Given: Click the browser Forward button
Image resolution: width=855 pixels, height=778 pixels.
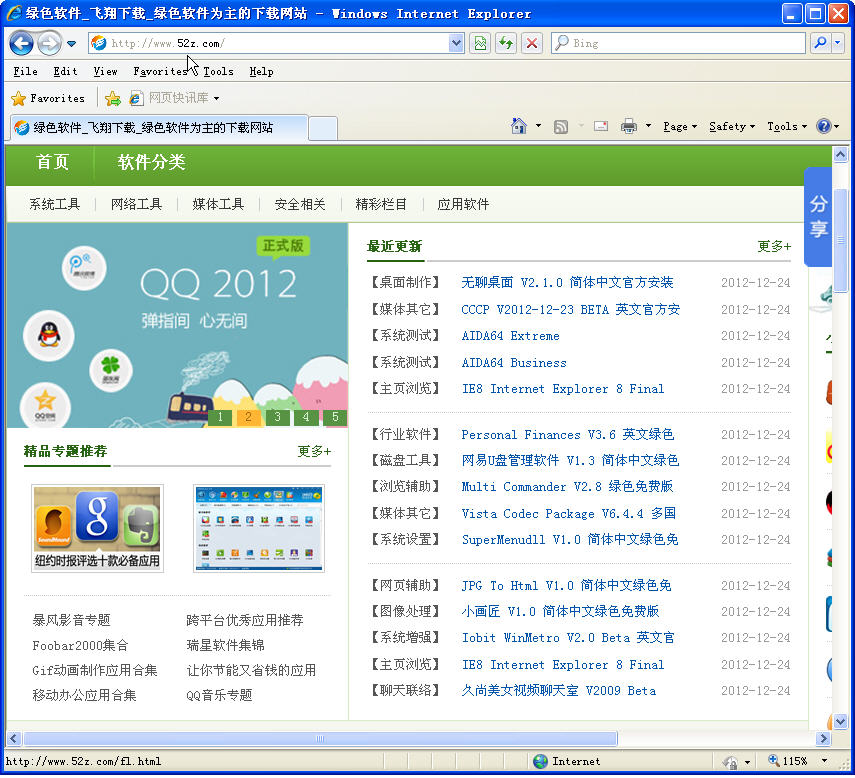Looking at the screenshot, I should pos(49,43).
